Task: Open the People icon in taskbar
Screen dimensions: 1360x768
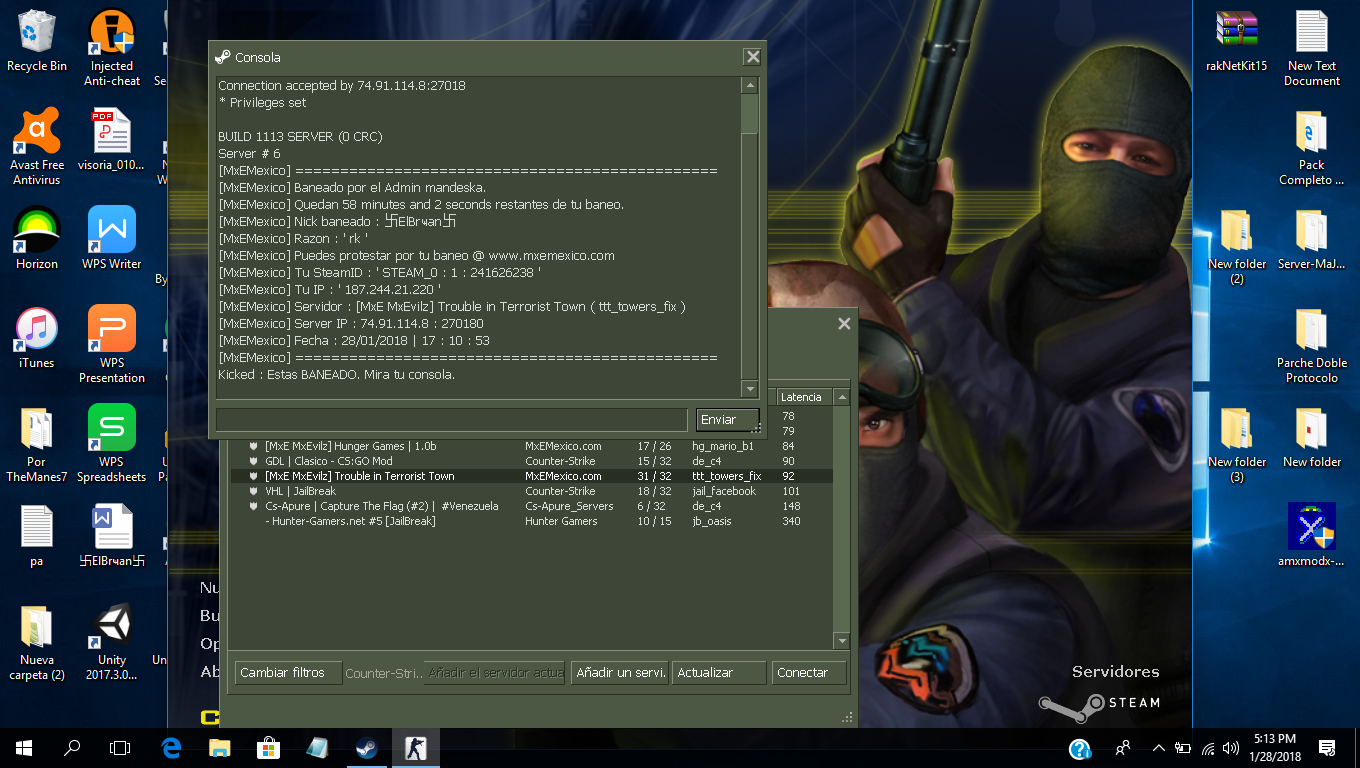Action: 1123,748
